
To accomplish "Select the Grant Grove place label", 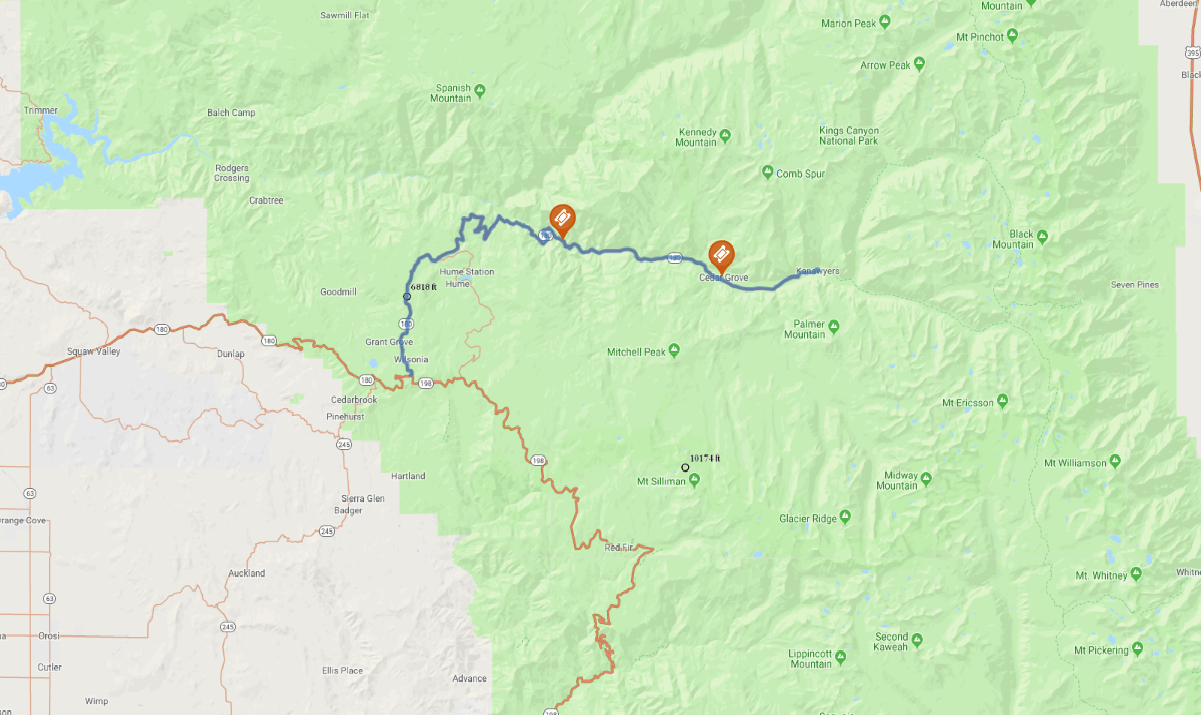I will pos(389,342).
